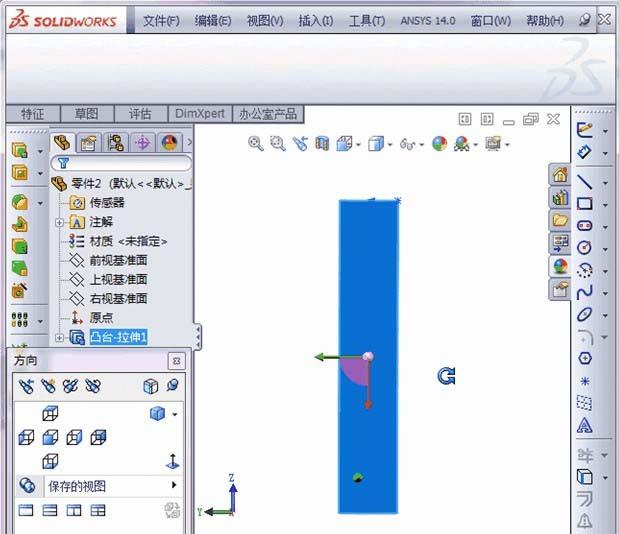Open the 工具(T) menu
619x534 pixels.
click(x=367, y=21)
